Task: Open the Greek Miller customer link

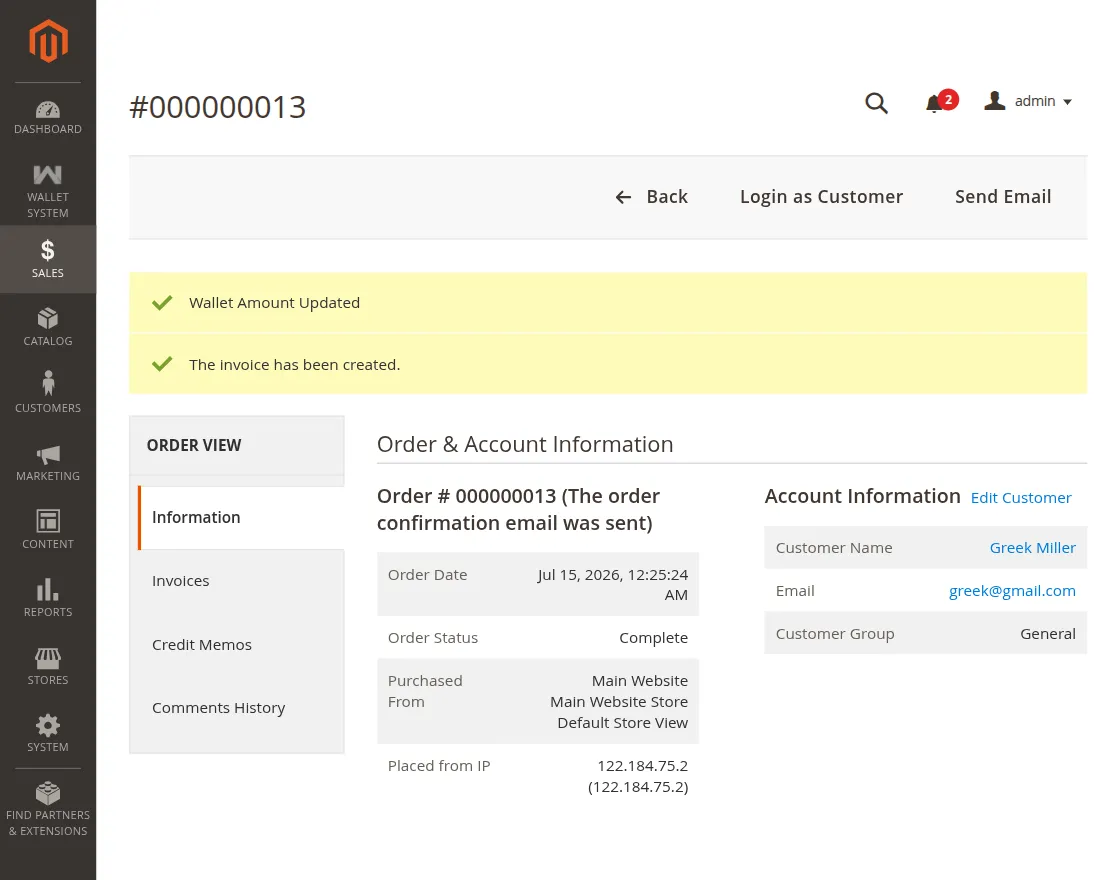Action: 1032,548
